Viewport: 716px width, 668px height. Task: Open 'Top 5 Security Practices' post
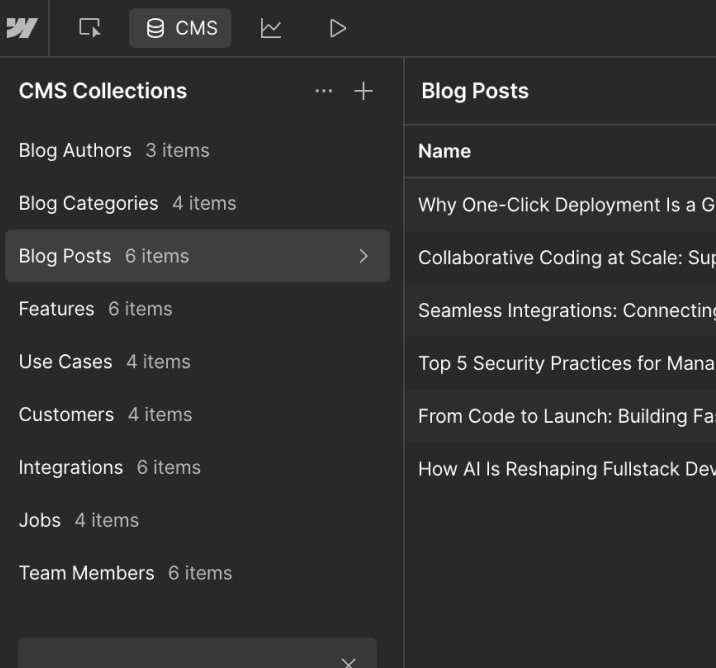(560, 363)
